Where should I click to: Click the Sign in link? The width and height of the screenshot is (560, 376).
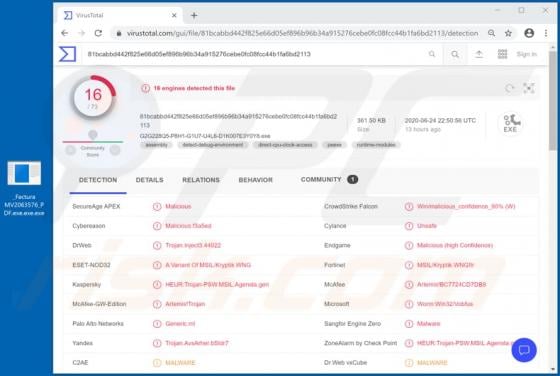coord(527,54)
